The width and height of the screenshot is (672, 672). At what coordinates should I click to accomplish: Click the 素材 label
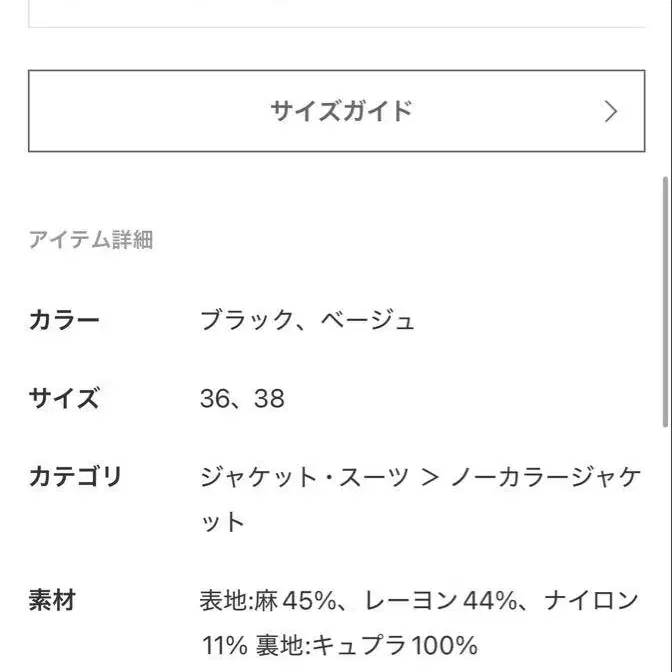[52, 601]
